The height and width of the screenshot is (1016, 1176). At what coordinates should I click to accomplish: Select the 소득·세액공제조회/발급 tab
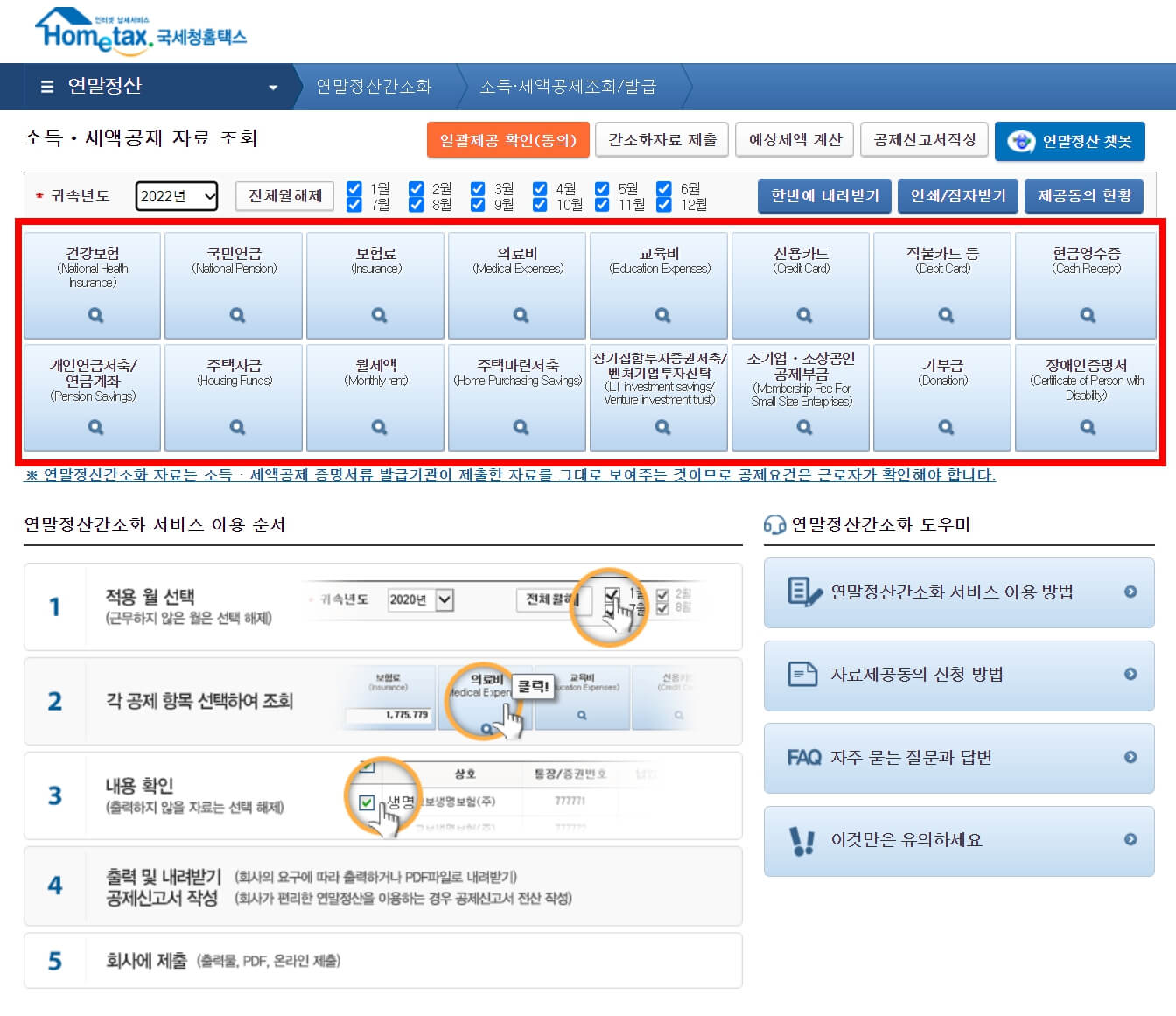(x=570, y=87)
